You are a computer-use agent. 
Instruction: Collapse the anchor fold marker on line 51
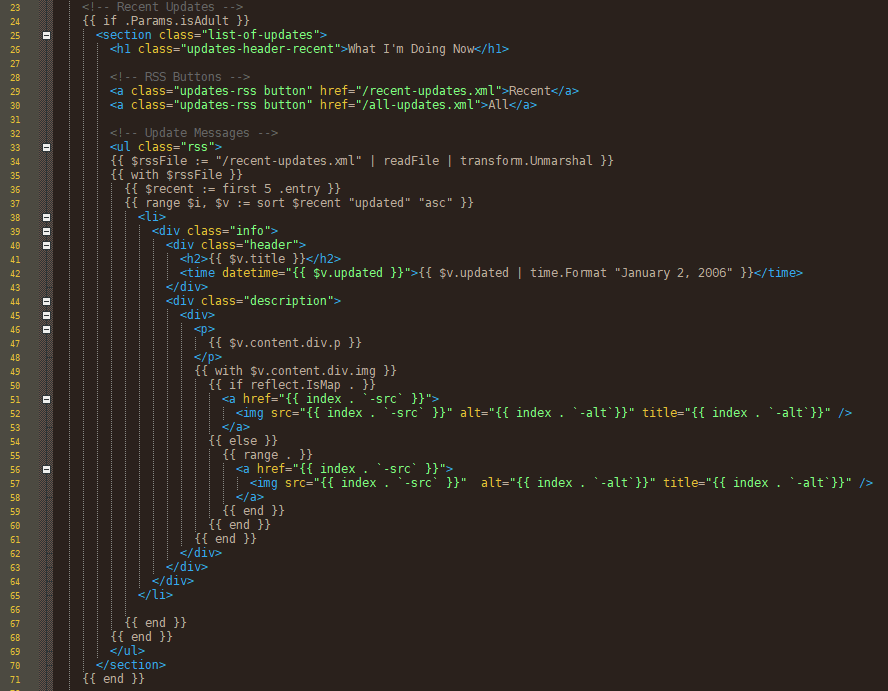tap(46, 398)
